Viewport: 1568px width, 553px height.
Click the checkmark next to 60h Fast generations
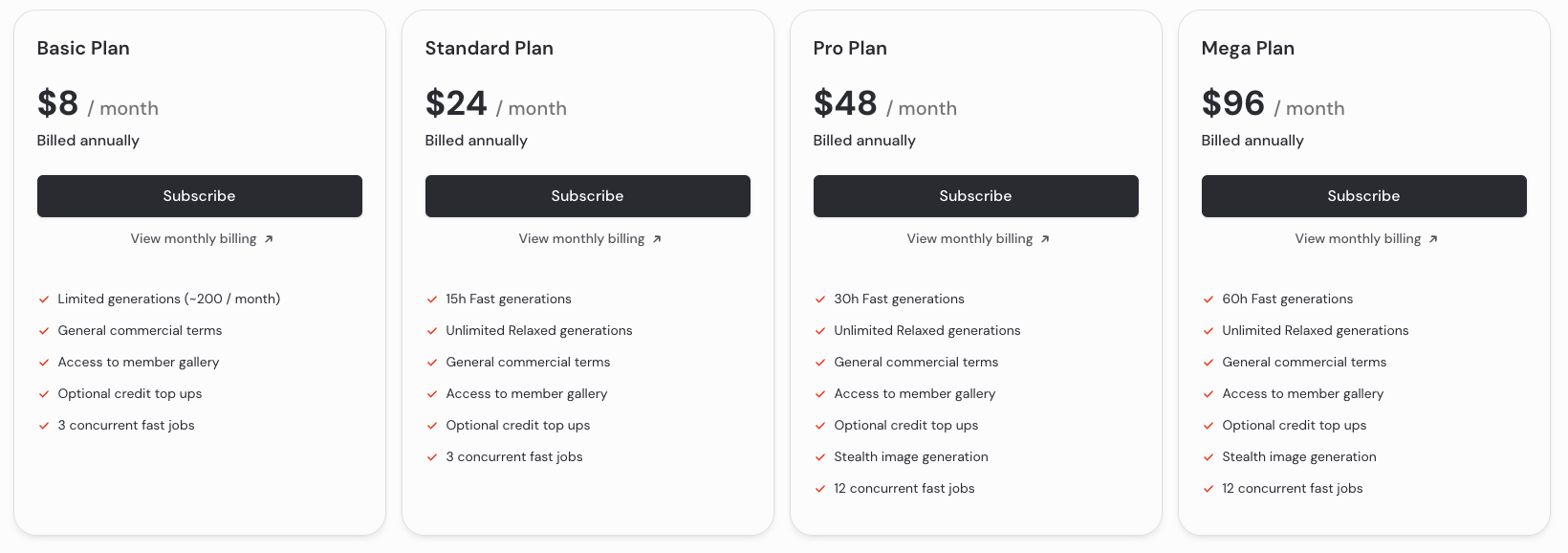tap(1209, 299)
